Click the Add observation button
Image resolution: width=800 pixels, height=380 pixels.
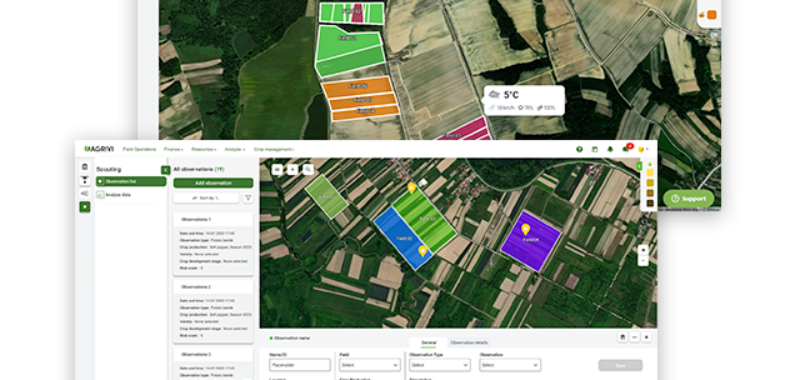pos(213,183)
